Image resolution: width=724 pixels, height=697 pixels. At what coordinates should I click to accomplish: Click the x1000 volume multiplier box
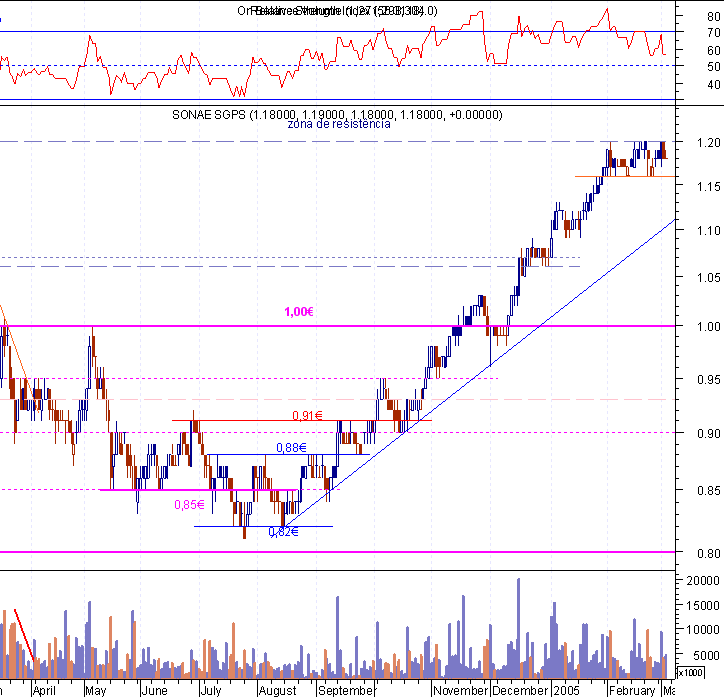coord(690,673)
